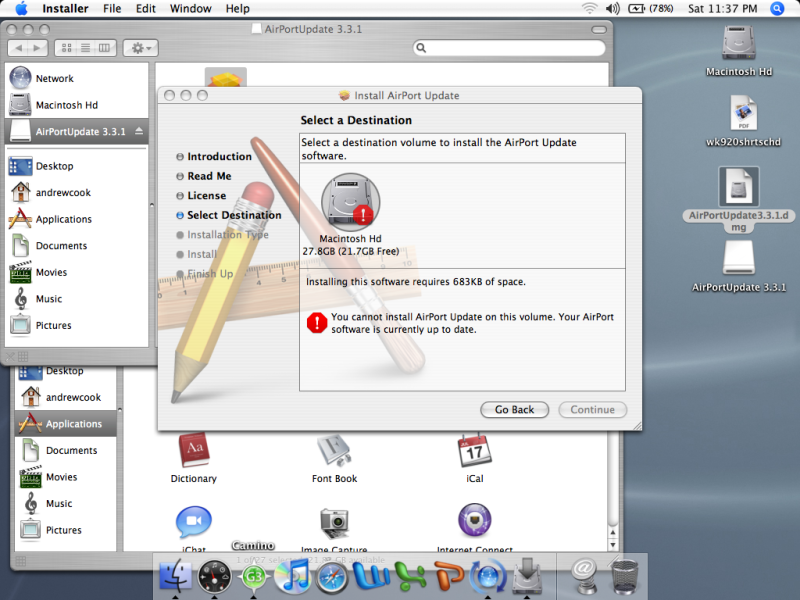Image resolution: width=800 pixels, height=600 pixels.
Task: Select mounted AirPortUpdate 3.3.1 volume on desktop
Action: click(x=738, y=258)
